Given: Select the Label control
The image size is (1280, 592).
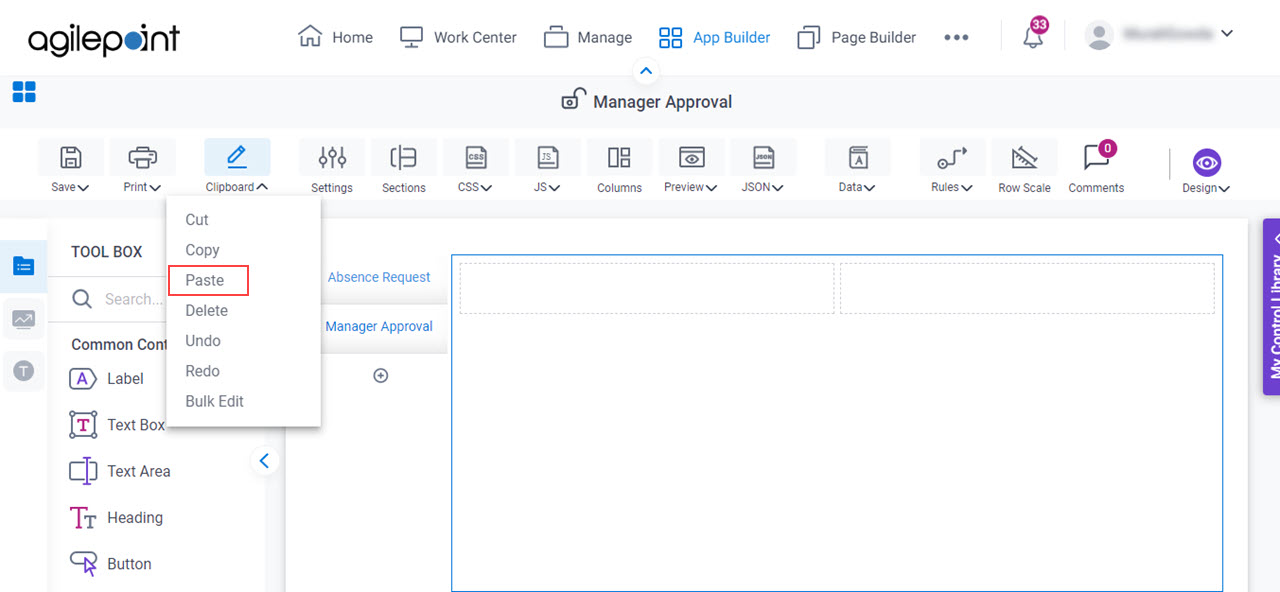Looking at the screenshot, I should [107, 379].
